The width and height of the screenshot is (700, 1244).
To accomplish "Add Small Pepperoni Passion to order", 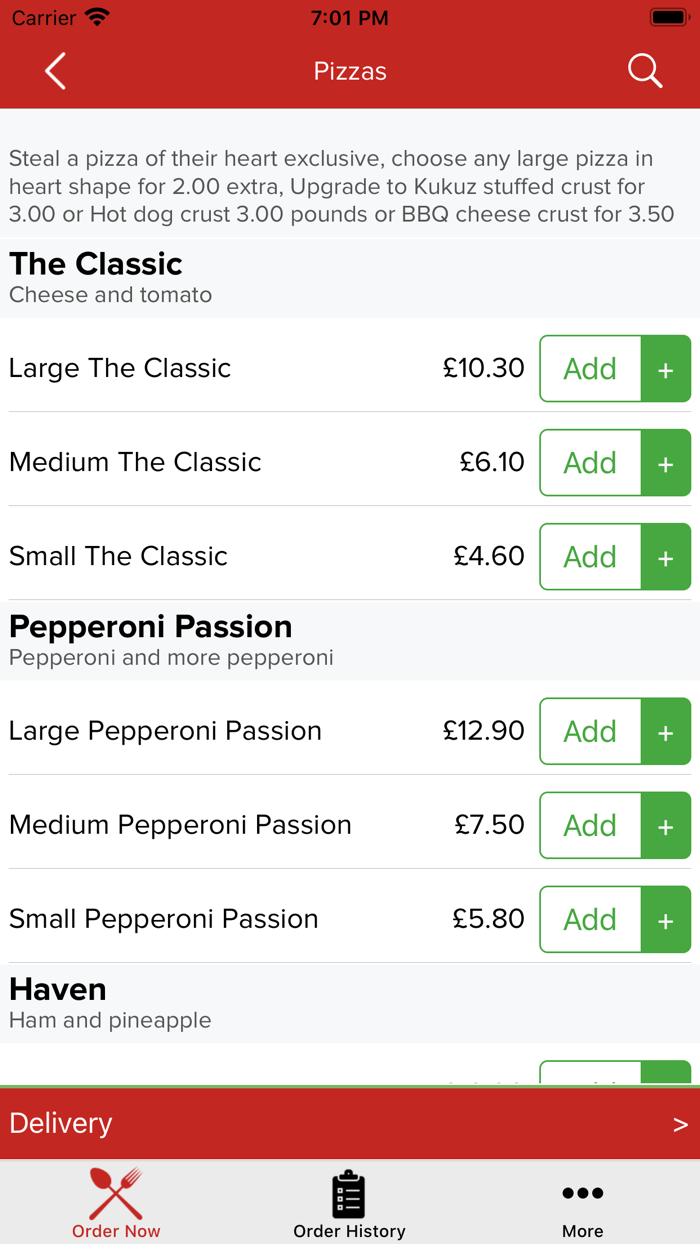I will point(590,920).
